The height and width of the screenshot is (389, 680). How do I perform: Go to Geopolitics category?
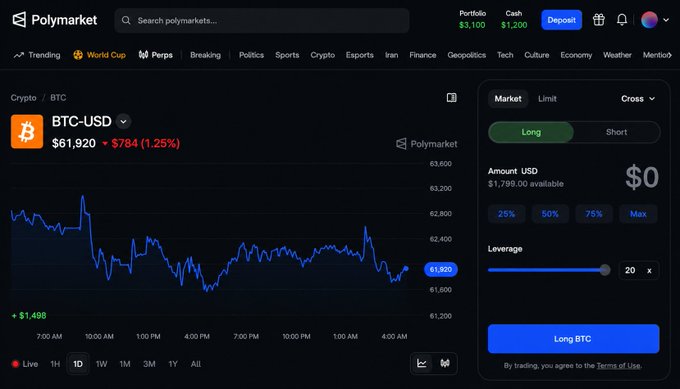coord(467,55)
